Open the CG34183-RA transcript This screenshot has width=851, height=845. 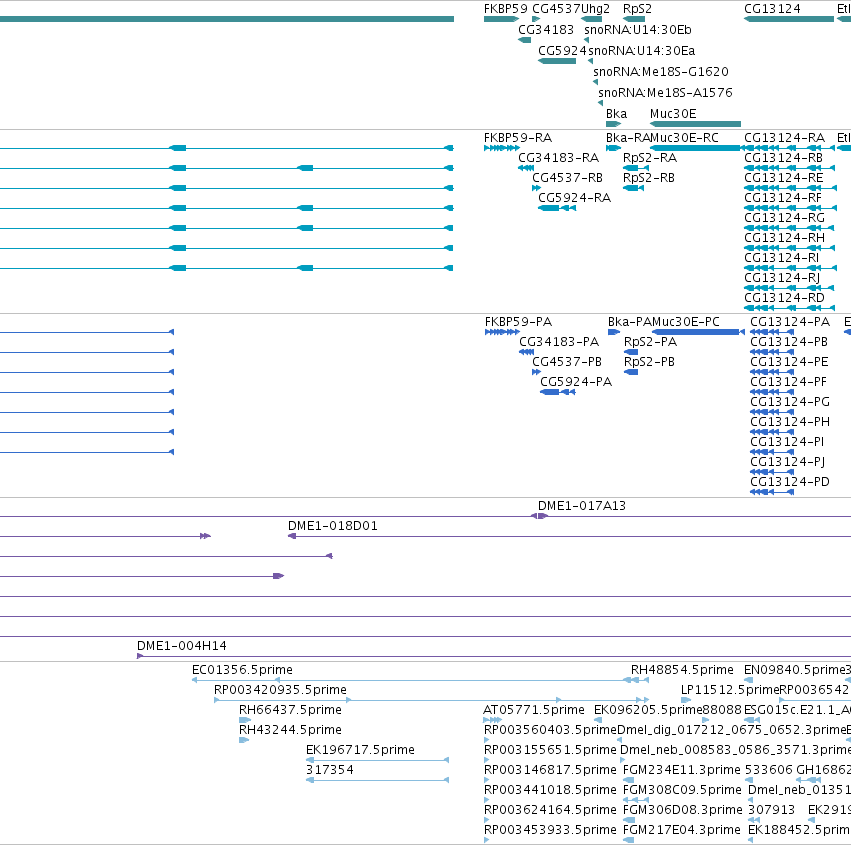526,168
